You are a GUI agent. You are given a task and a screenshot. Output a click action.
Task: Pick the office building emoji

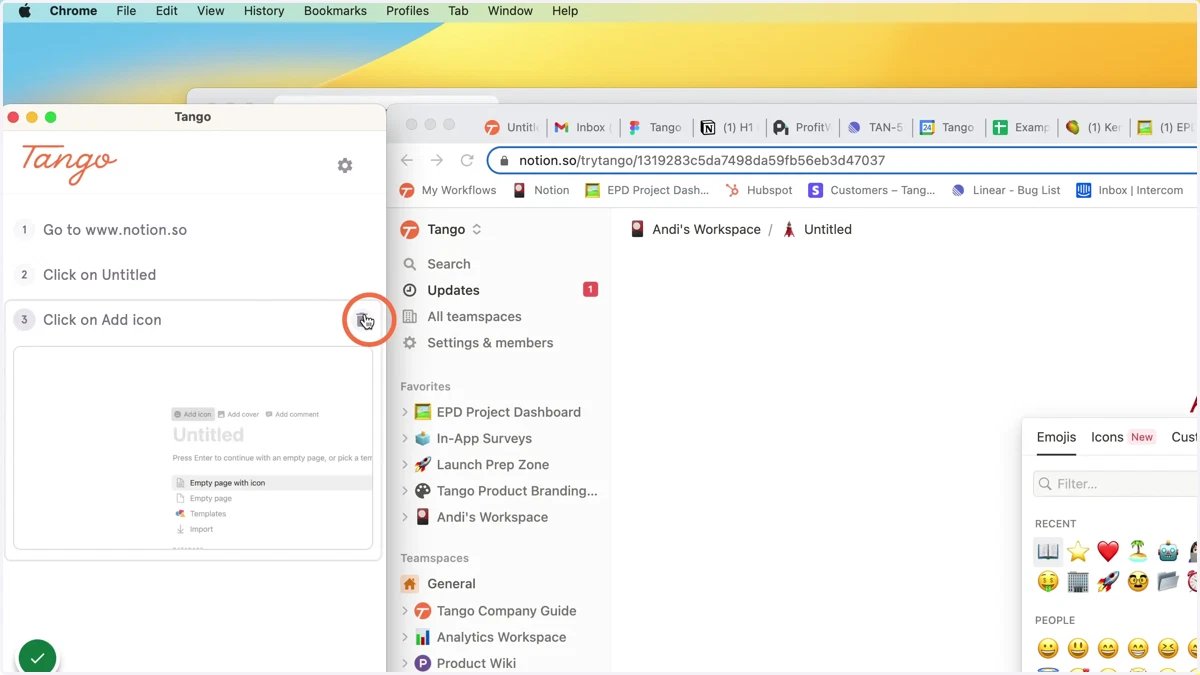[x=1078, y=581]
